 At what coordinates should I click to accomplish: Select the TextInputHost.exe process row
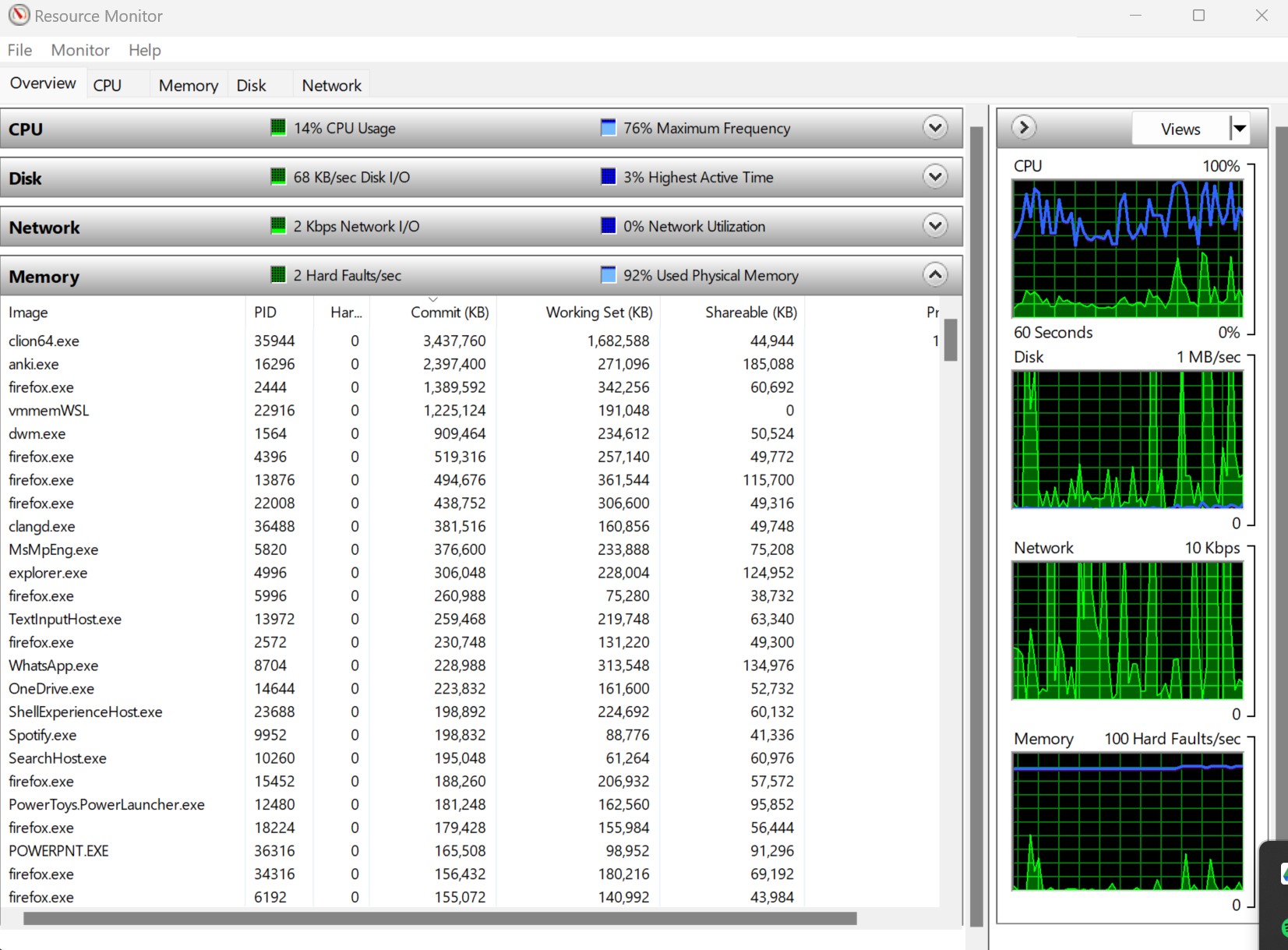pyautogui.click(x=470, y=619)
